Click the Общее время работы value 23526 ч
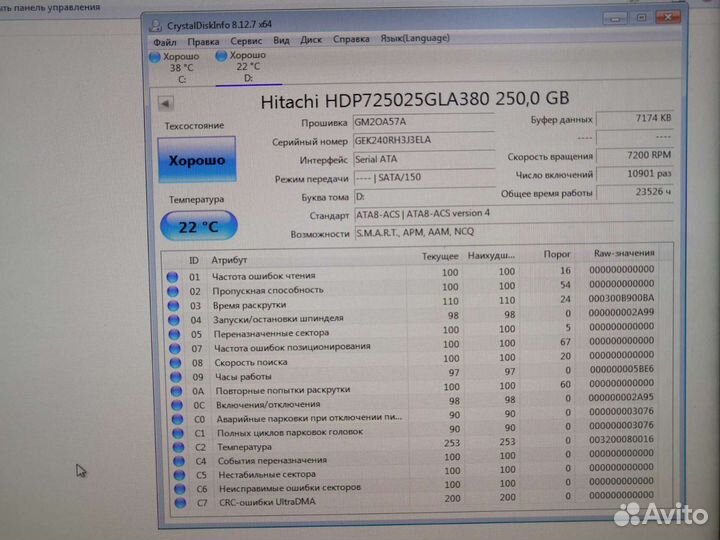 coord(635,192)
